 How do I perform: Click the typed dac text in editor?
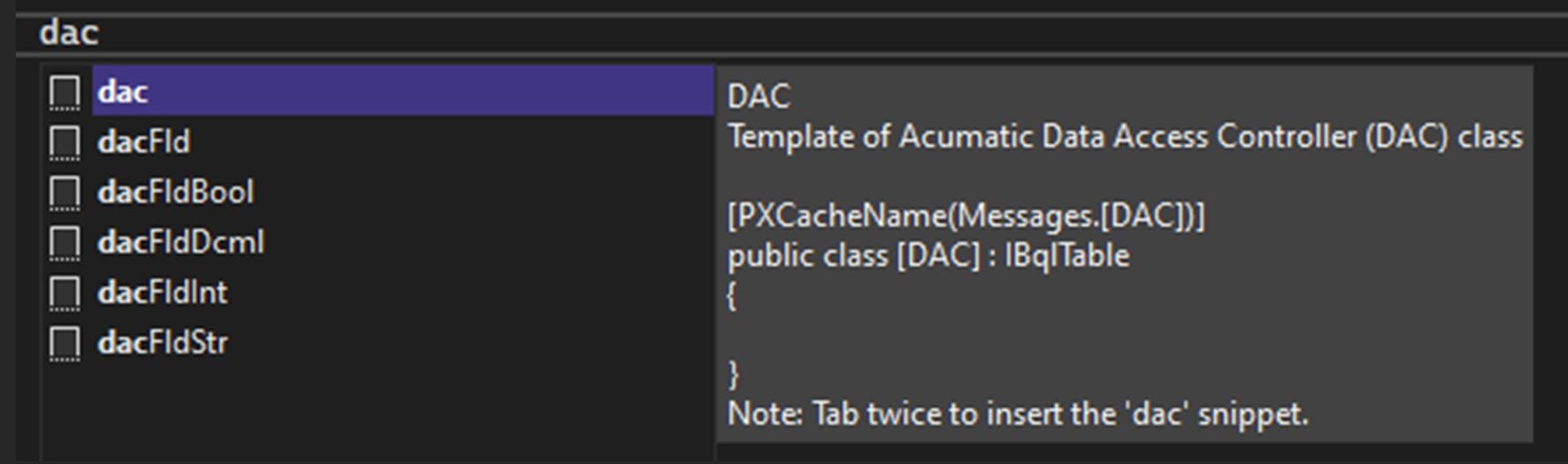(x=69, y=33)
